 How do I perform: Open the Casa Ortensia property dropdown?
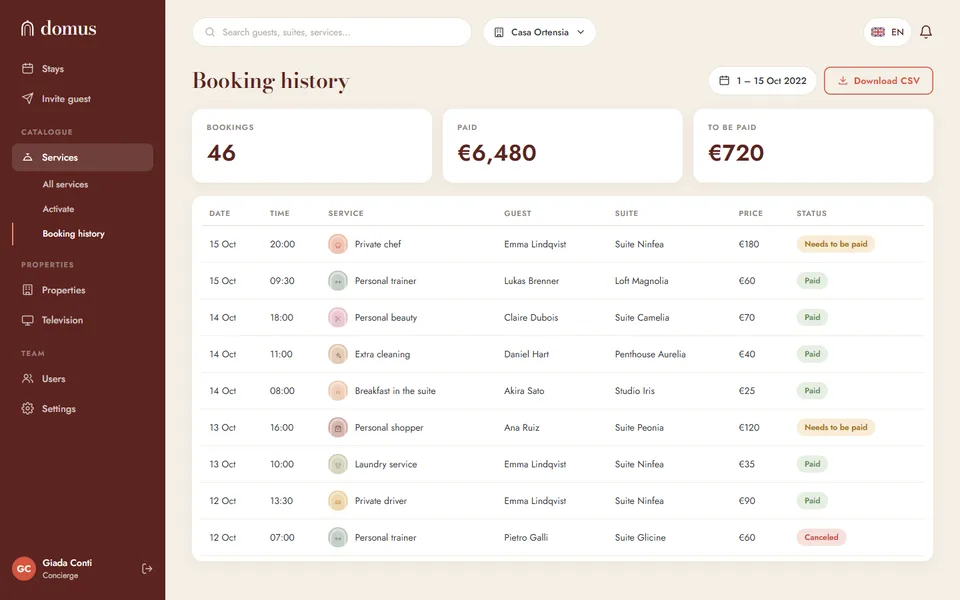point(539,32)
